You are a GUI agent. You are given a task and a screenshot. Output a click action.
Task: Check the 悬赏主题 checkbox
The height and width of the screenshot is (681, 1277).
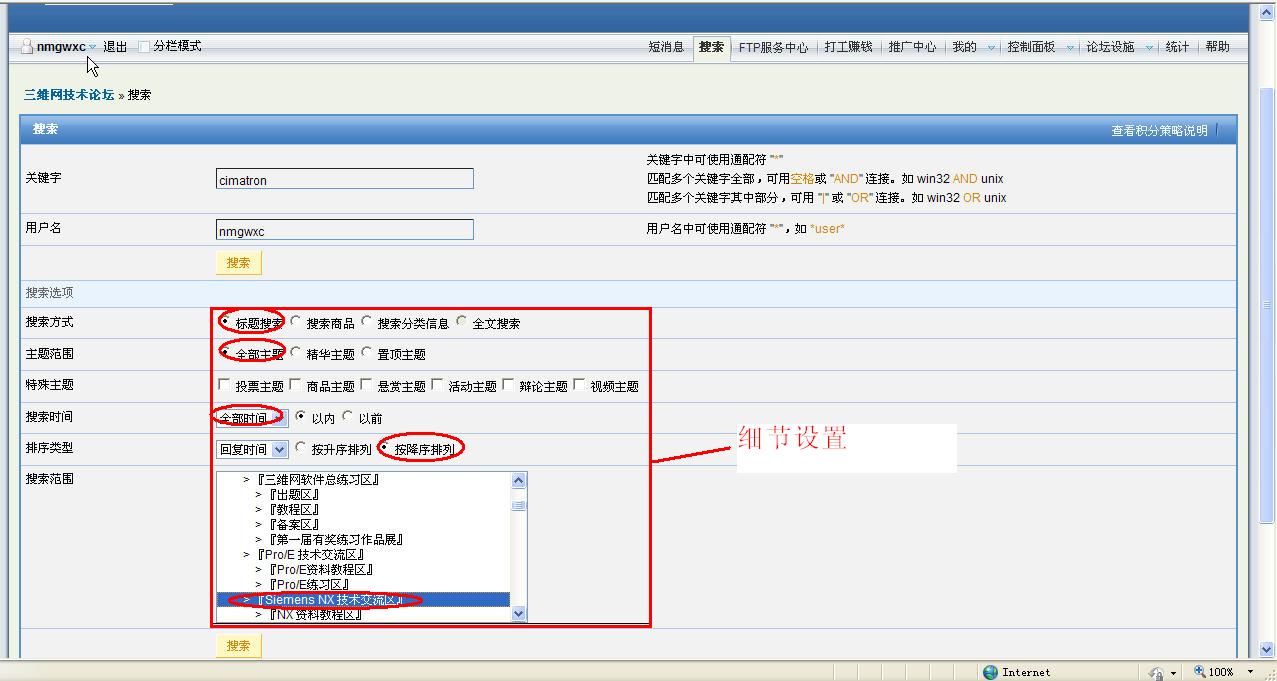tap(366, 385)
